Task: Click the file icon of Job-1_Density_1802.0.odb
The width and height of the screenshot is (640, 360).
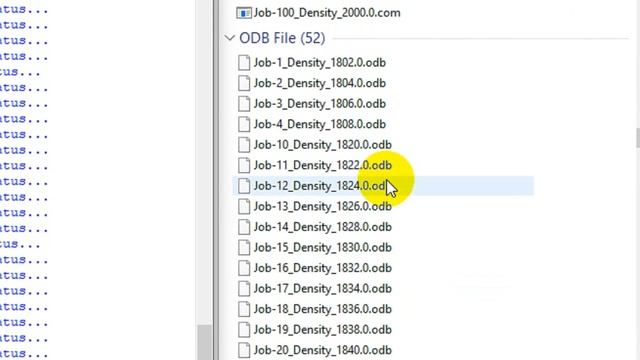Action: (244, 63)
